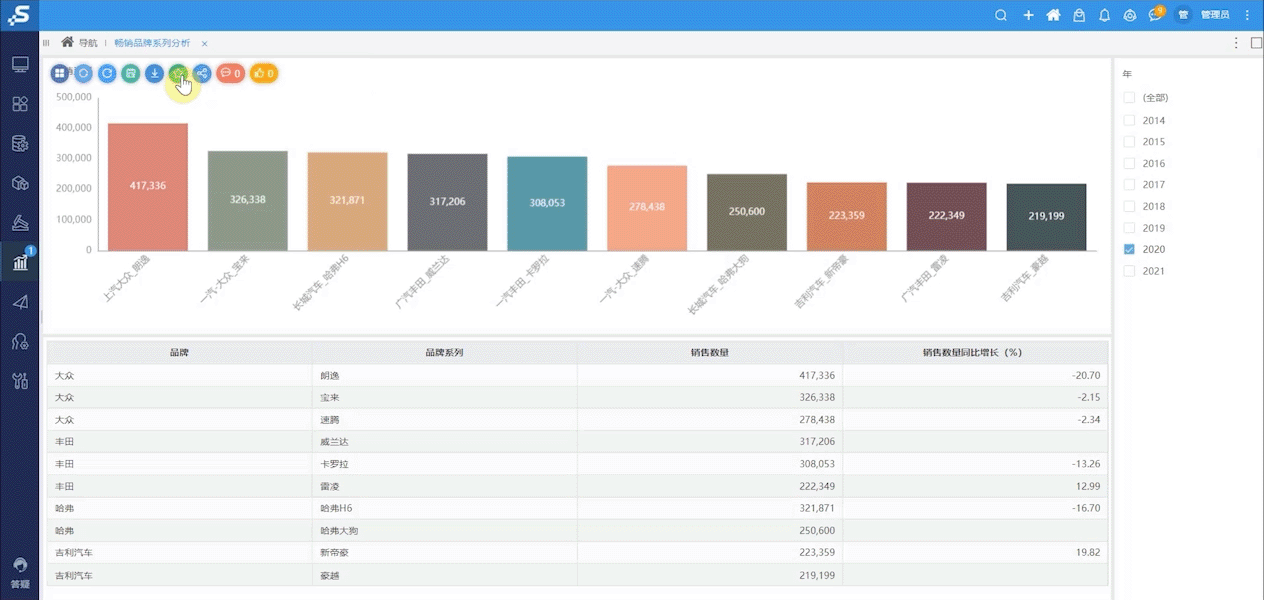This screenshot has width=1264, height=600.
Task: Click the dark blue grid layout toolbar button
Action: click(x=60, y=73)
